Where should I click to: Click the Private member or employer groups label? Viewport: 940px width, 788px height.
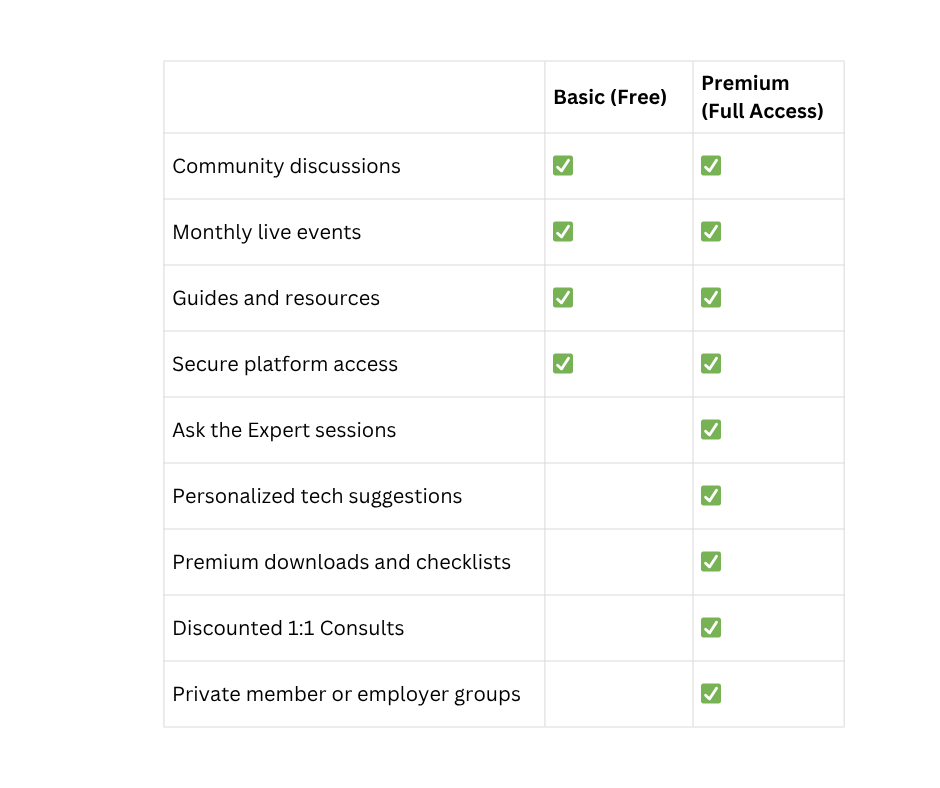(347, 694)
